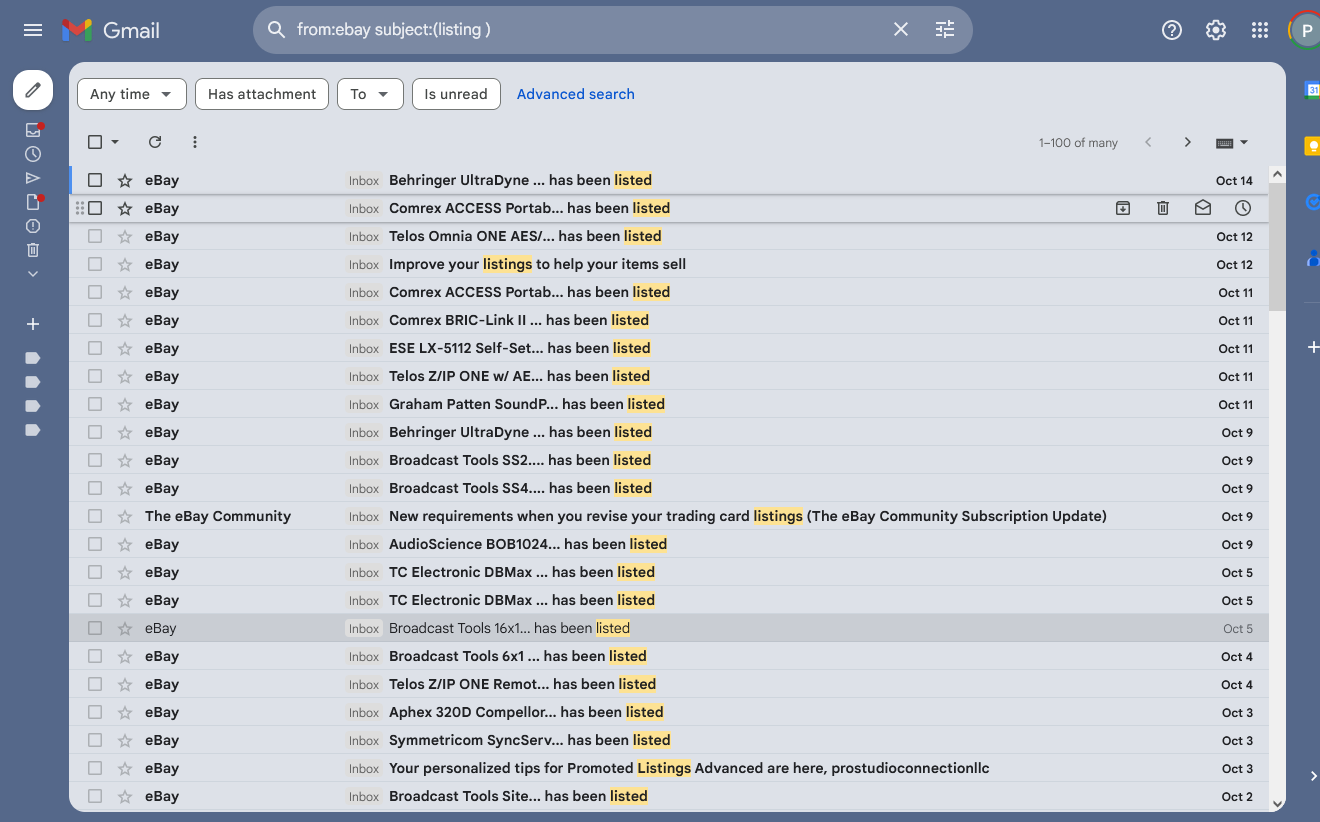The height and width of the screenshot is (822, 1320).
Task: Star the Telos Omnia ONE email
Action: (125, 236)
